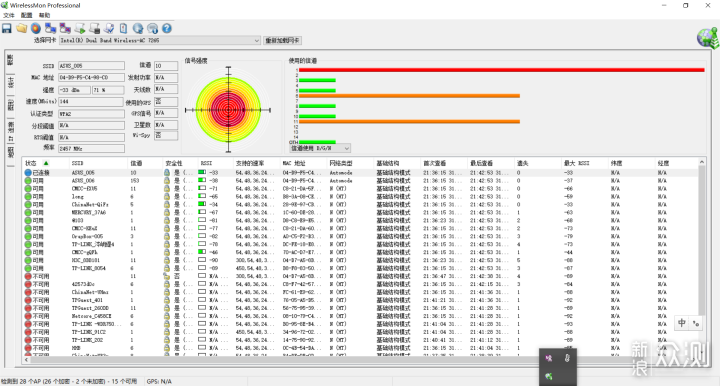The height and width of the screenshot is (386, 720).
Task: Select the TP-LINK_91C2 network row
Action: point(360,332)
